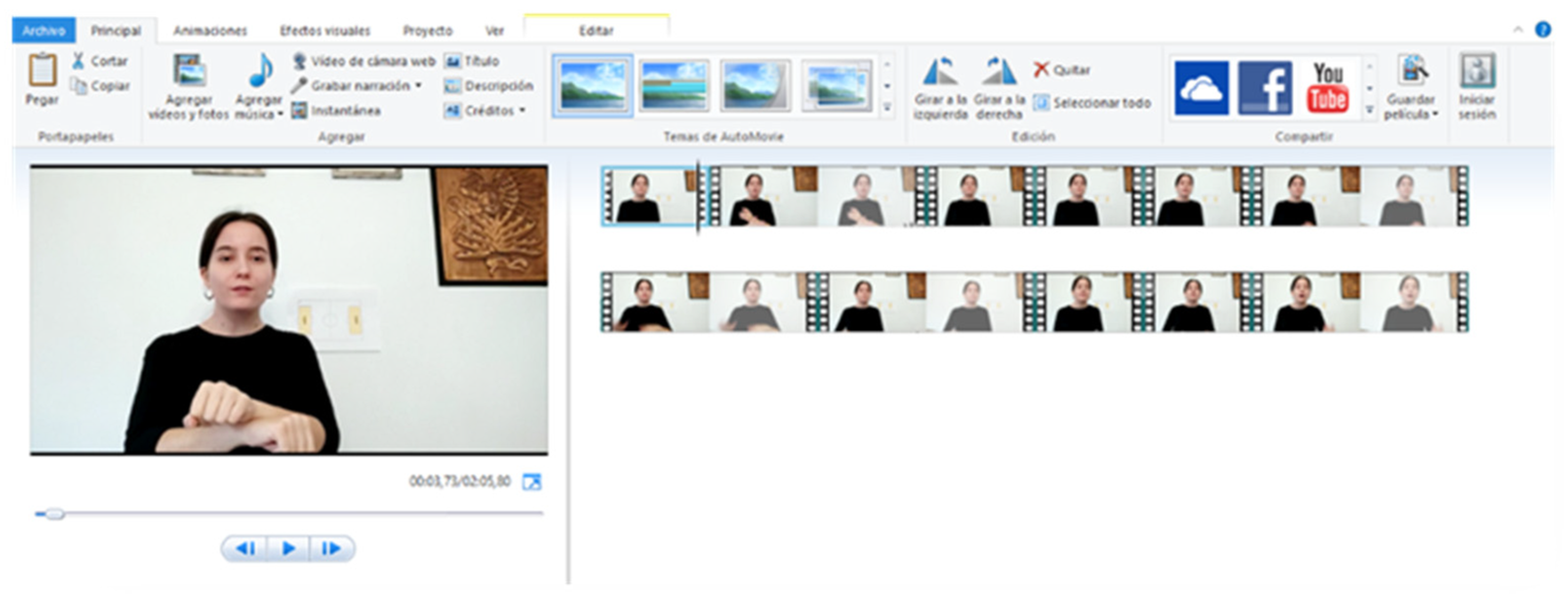Expand Guardar película dropdown
Screen dimensions: 1568x594
point(1435,114)
